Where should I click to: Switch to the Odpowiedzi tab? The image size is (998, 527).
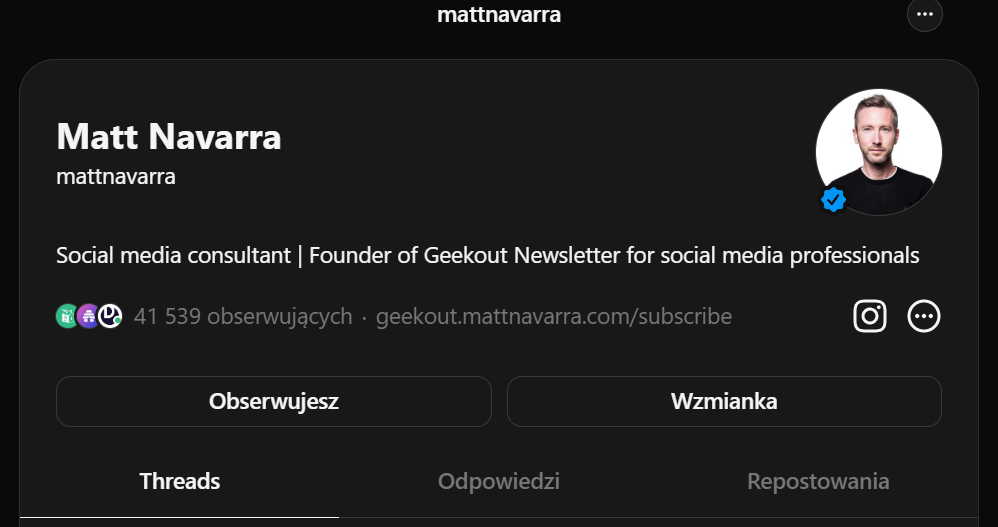coord(498,481)
